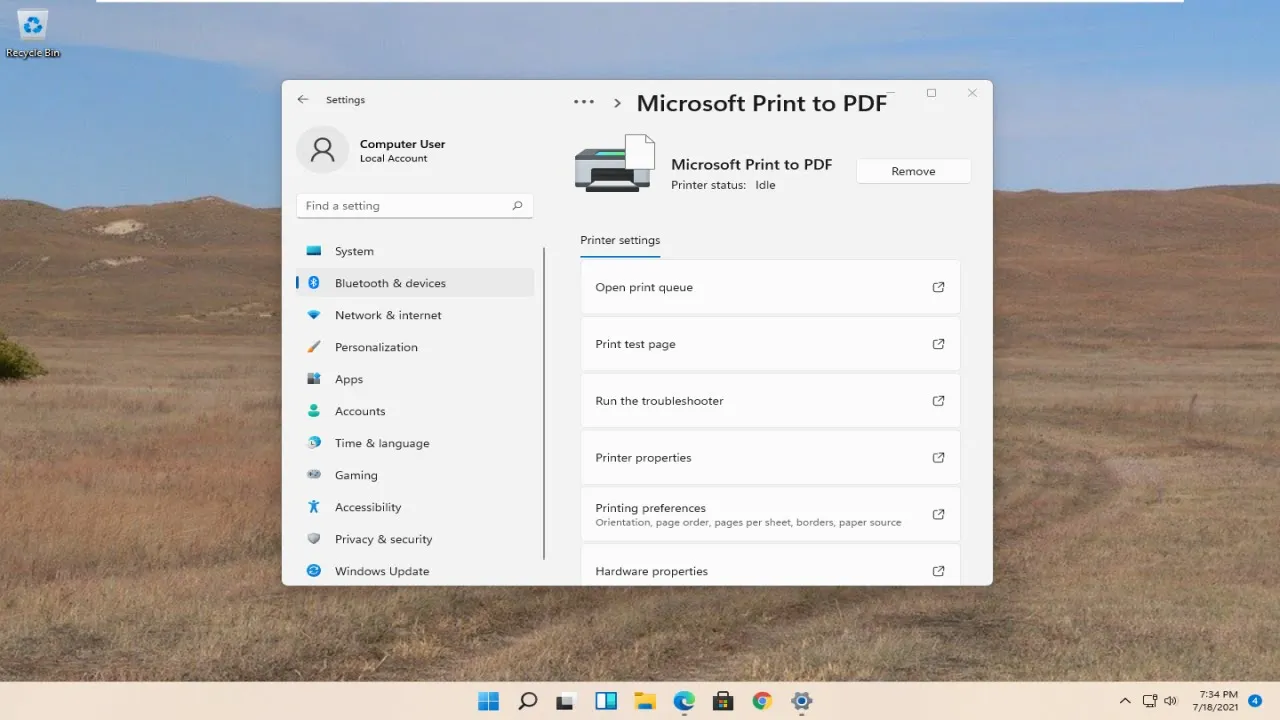Click Print test page row

(x=770, y=344)
